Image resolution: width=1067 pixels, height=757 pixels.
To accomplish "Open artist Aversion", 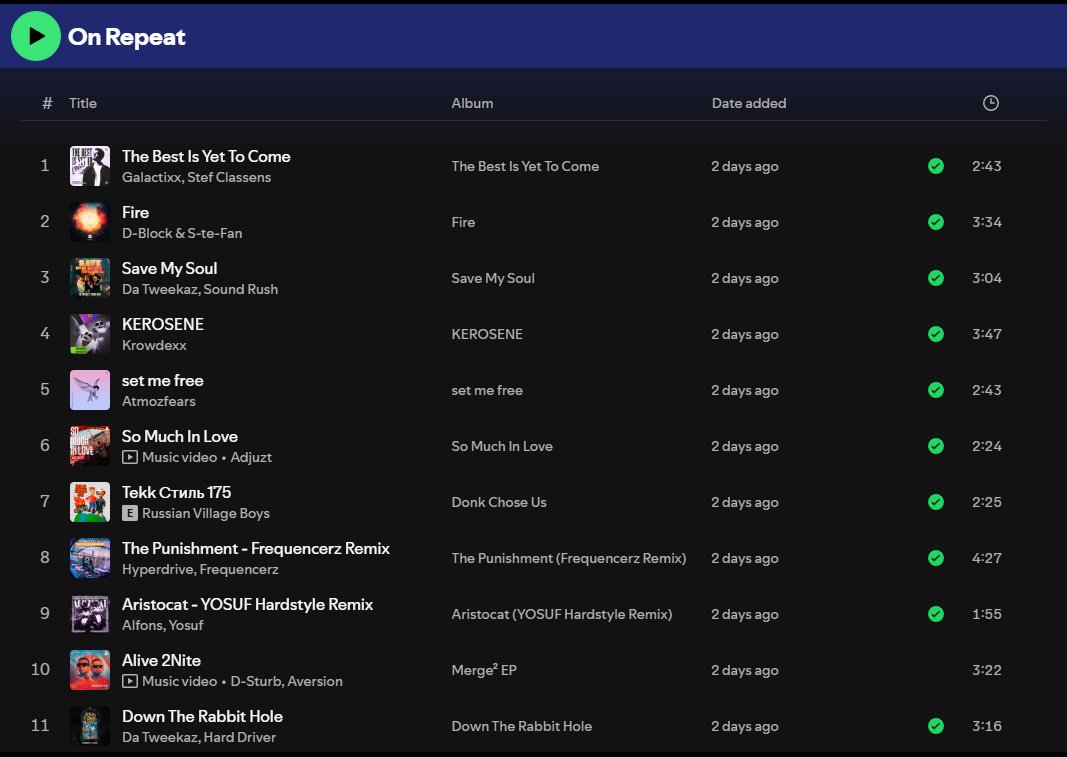I will click(x=314, y=681).
